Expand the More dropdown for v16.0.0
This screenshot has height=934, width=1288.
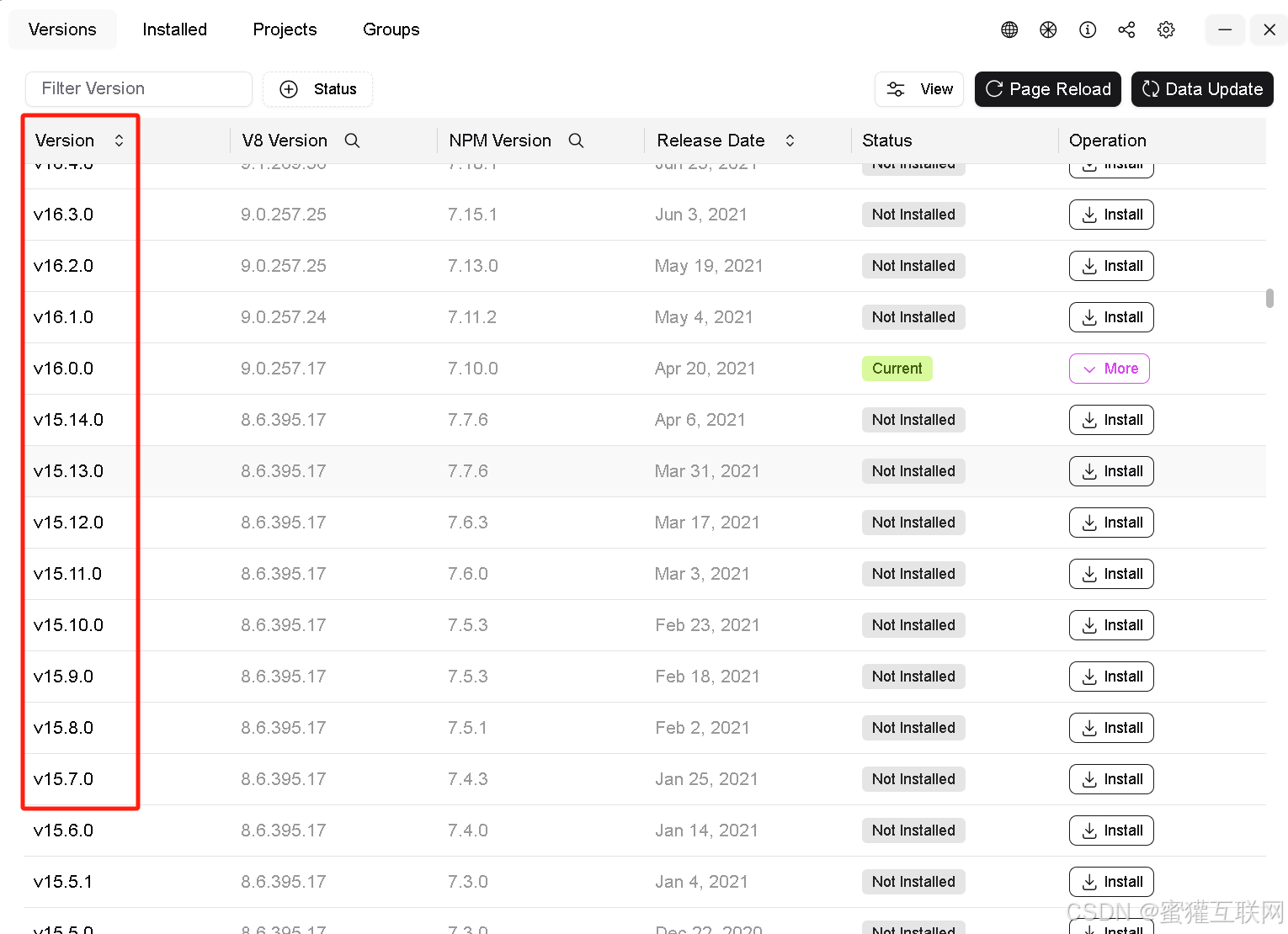[1110, 369]
